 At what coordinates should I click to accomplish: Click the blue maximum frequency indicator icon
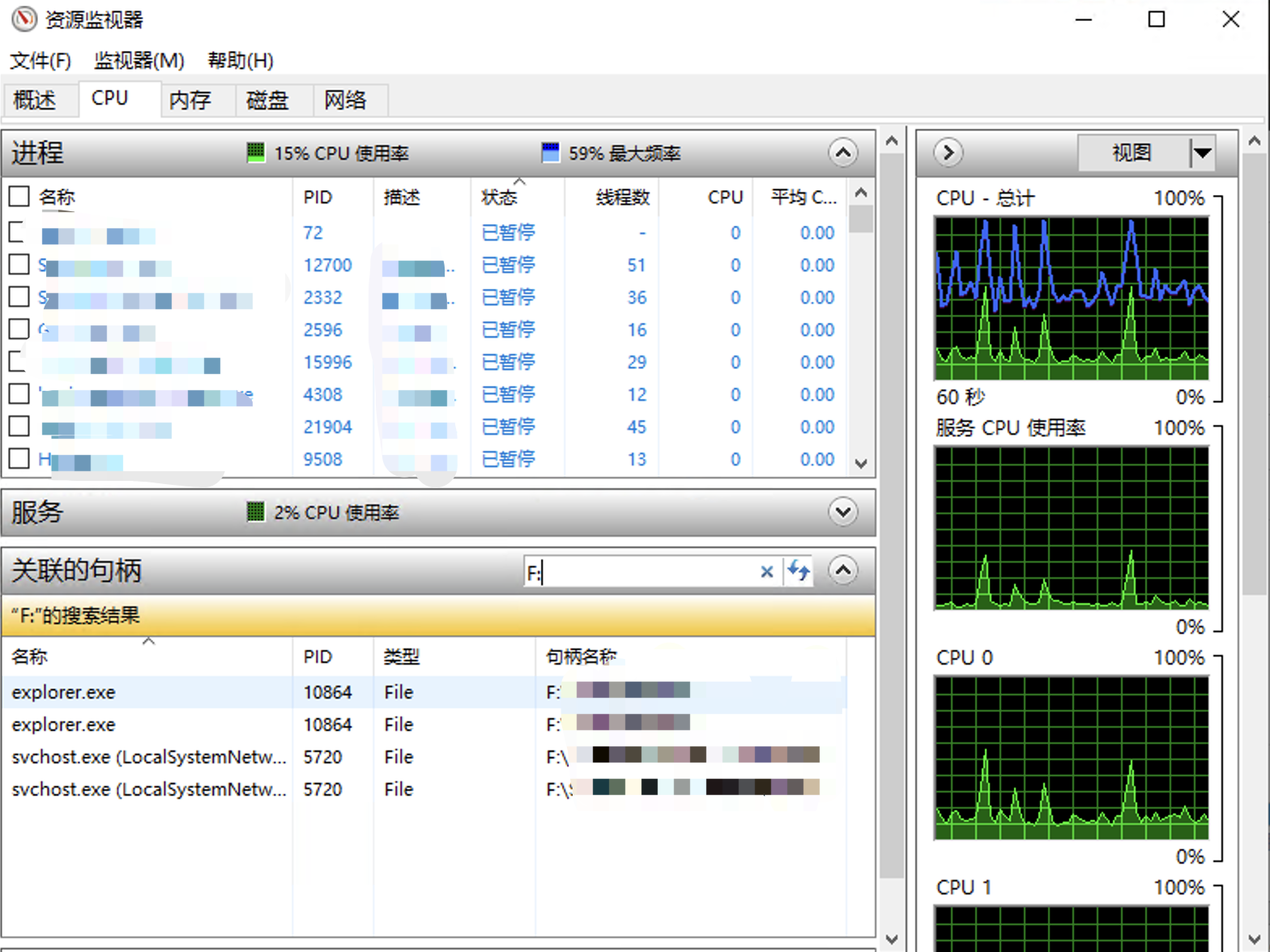coord(550,152)
